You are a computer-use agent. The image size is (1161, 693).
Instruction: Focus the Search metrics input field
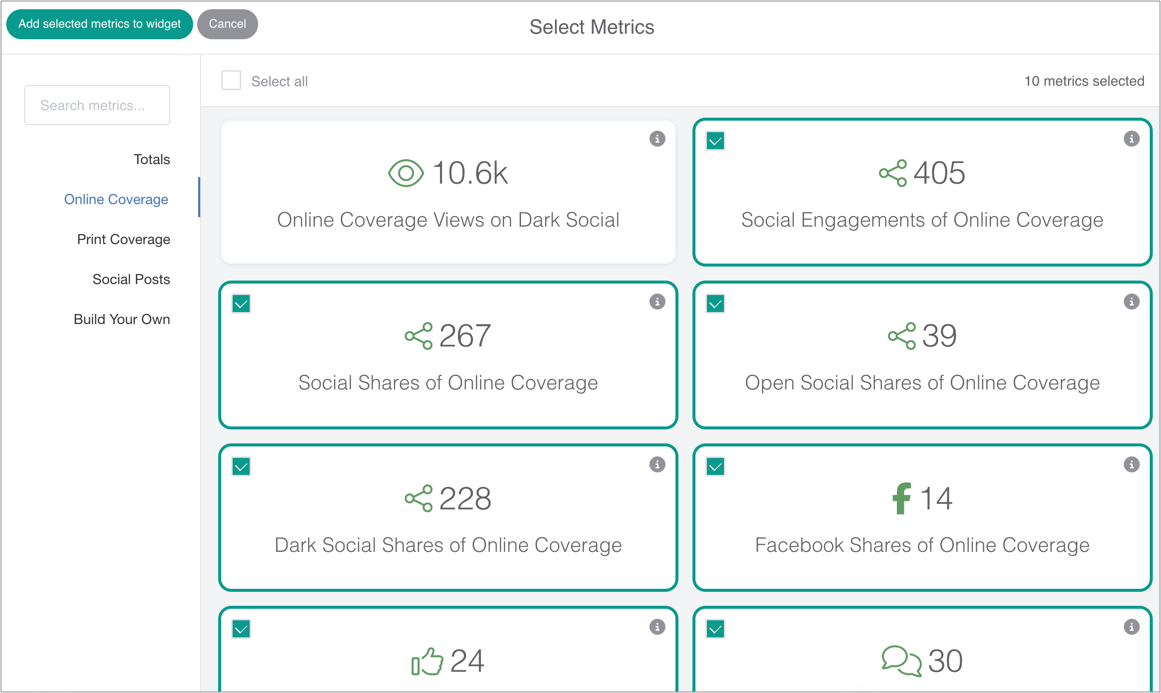pos(97,105)
